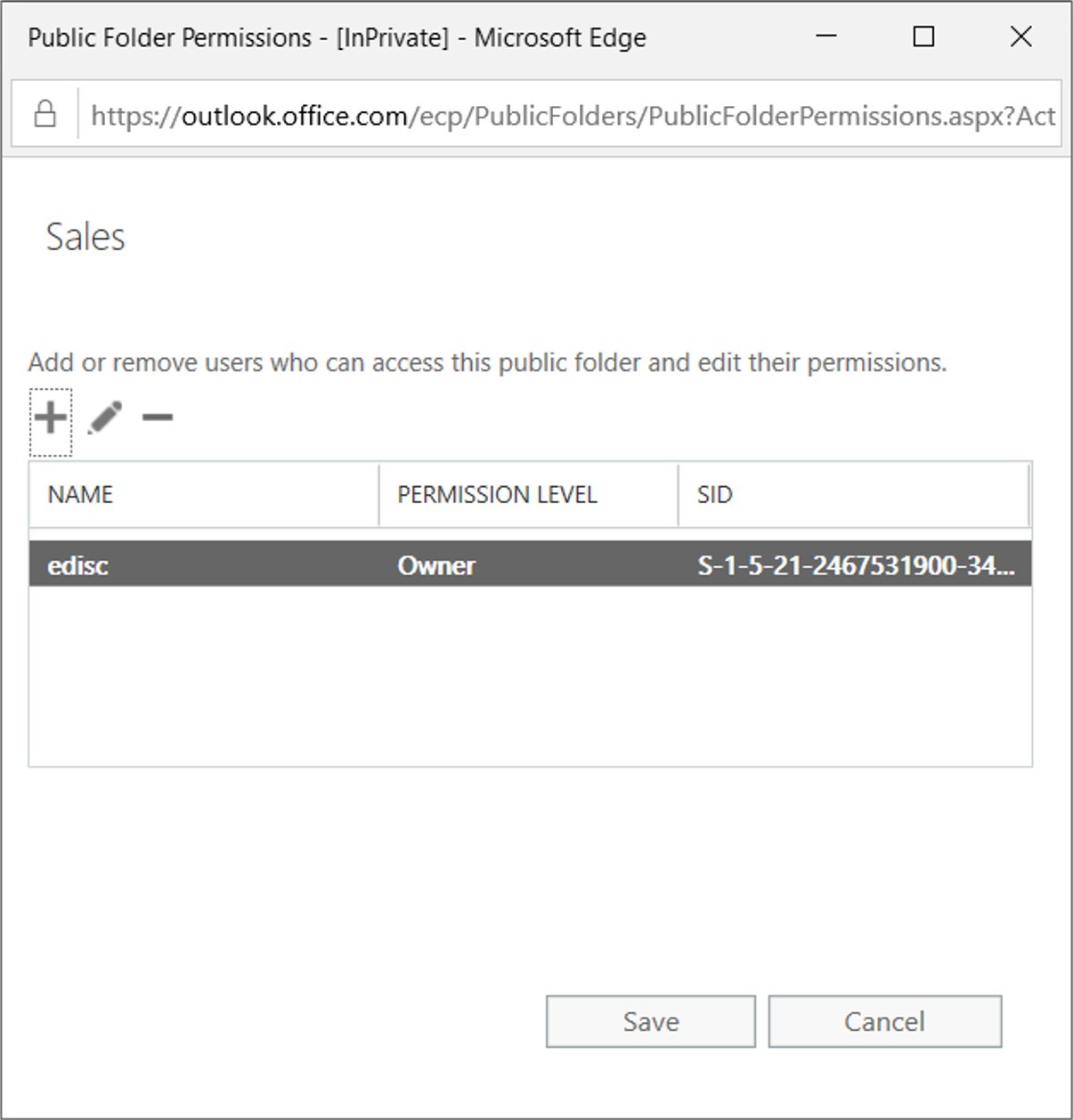Sort by the PERMISSION LEVEL column header

[x=529, y=495]
